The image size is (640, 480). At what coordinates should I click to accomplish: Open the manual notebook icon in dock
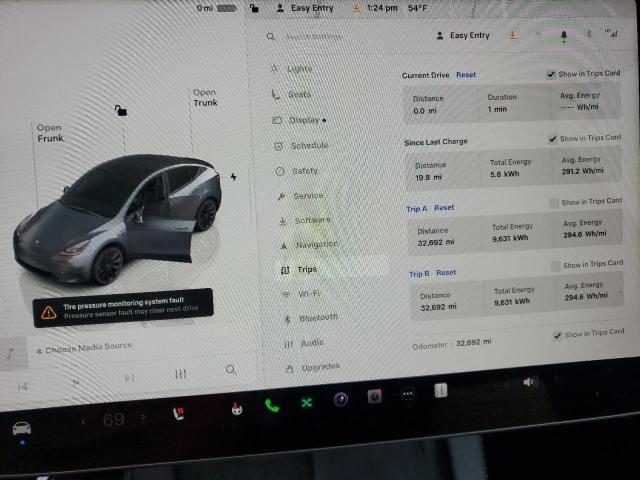click(440, 391)
